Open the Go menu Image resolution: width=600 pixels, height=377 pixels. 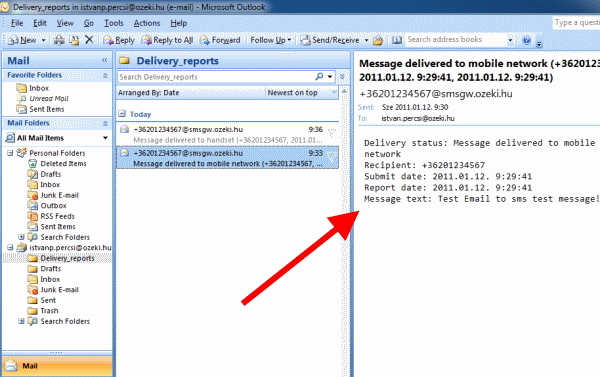[89, 23]
